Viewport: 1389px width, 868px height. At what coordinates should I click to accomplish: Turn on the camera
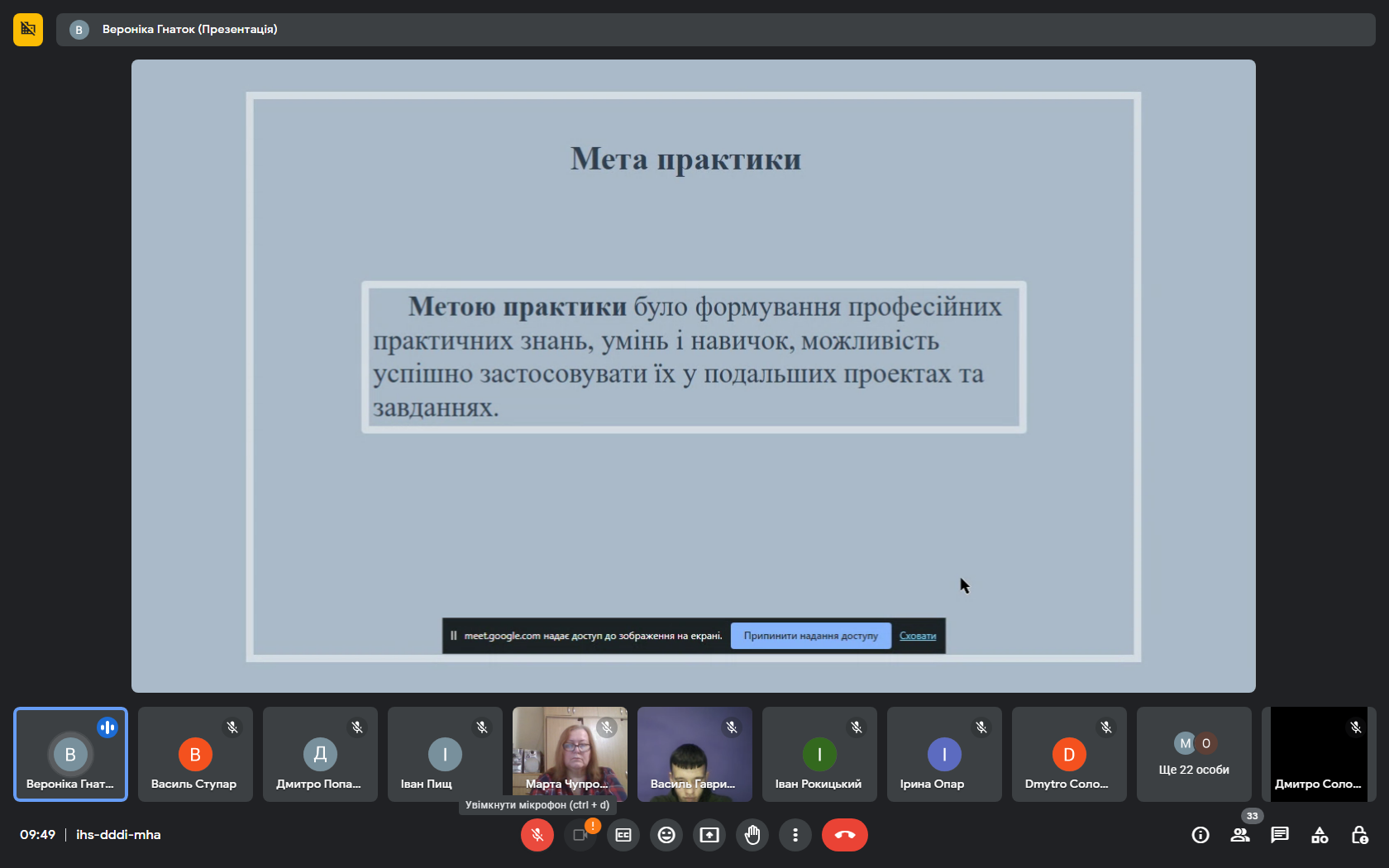coord(580,835)
